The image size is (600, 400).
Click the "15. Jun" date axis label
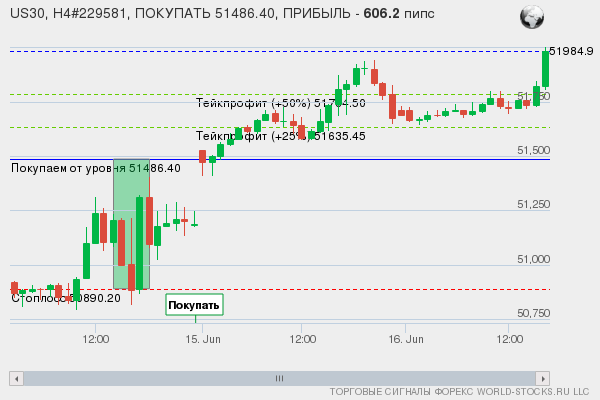point(203,339)
